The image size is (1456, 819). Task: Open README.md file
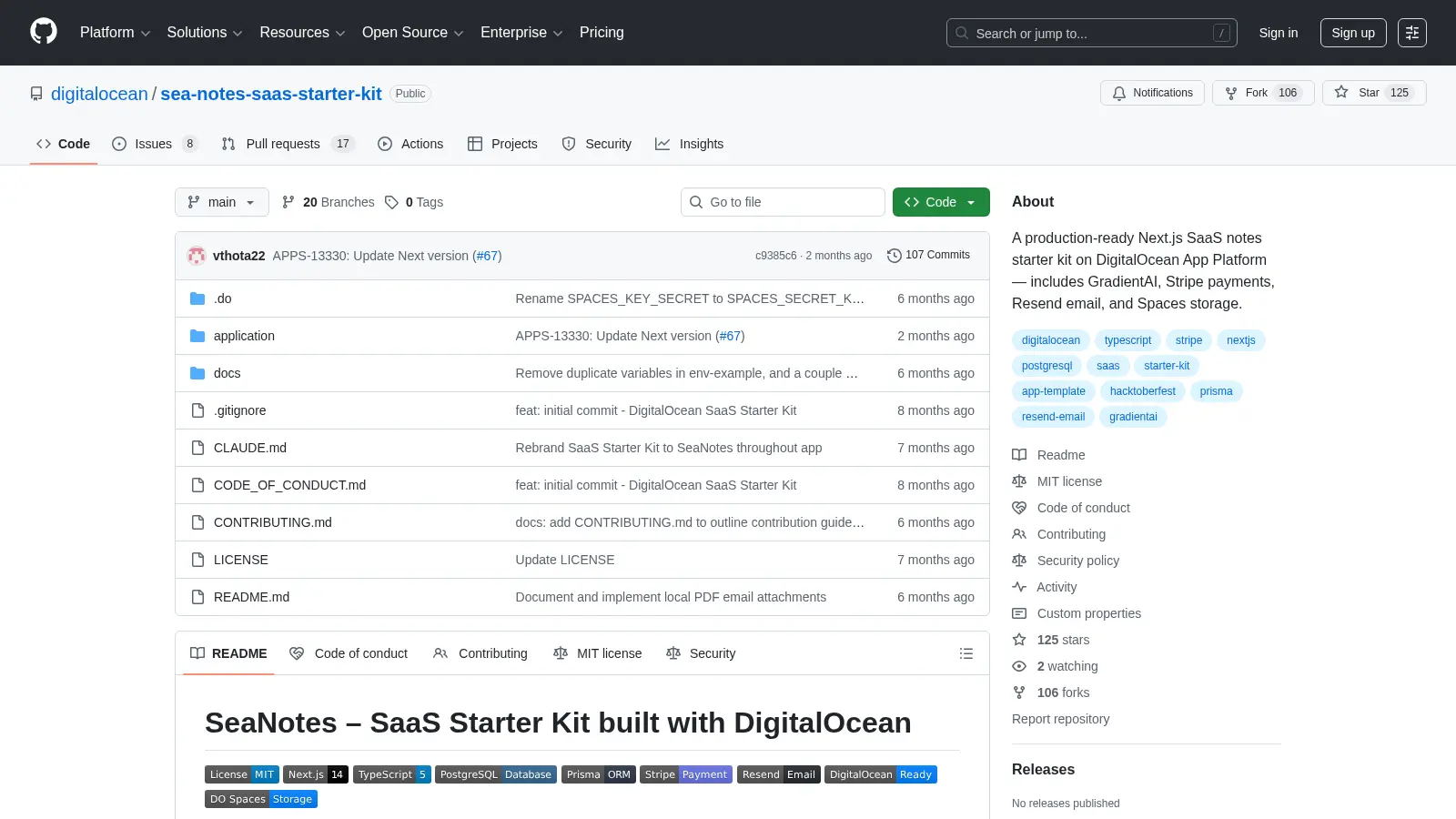click(x=251, y=597)
